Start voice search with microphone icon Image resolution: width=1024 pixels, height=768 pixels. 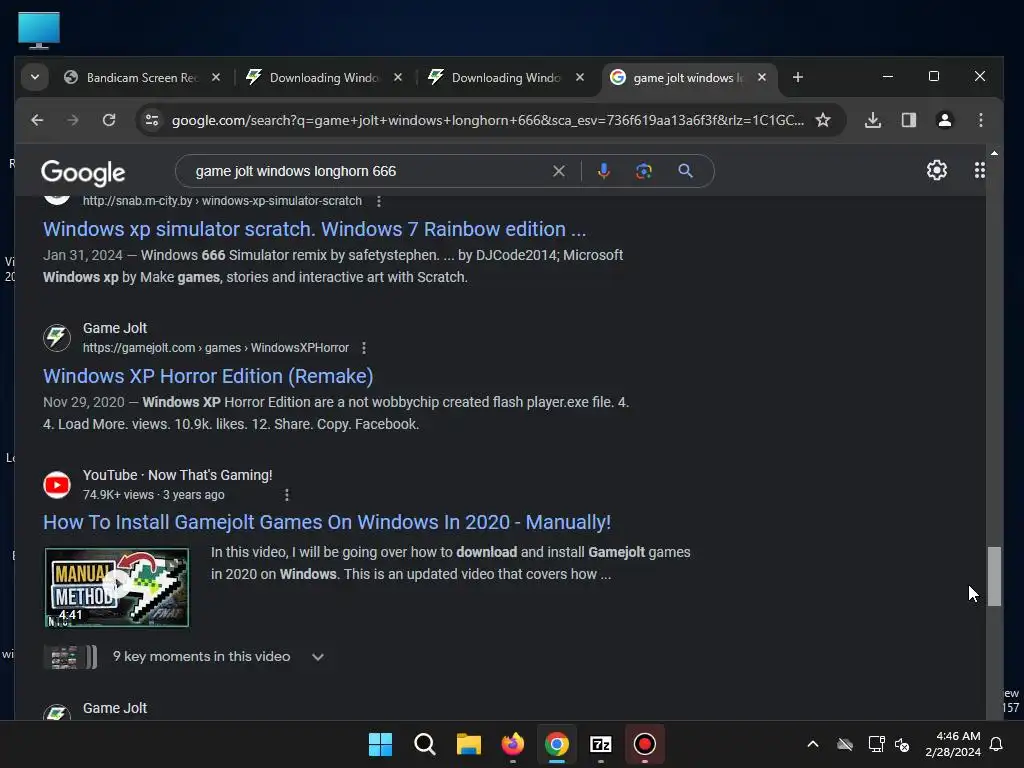(603, 171)
